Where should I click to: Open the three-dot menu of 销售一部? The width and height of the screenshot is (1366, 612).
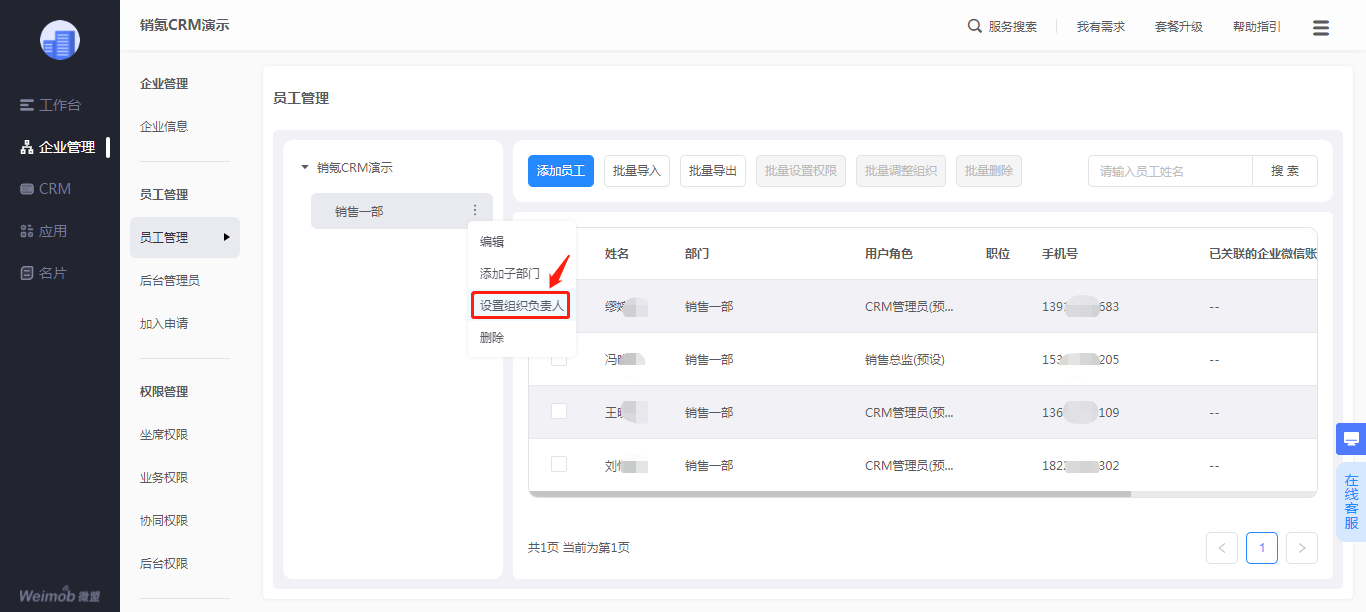click(x=474, y=211)
